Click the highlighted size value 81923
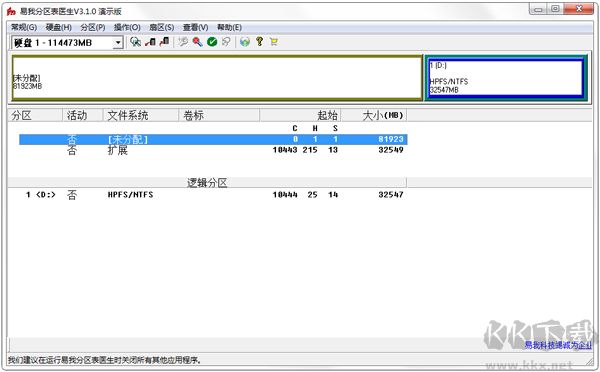 [x=391, y=139]
